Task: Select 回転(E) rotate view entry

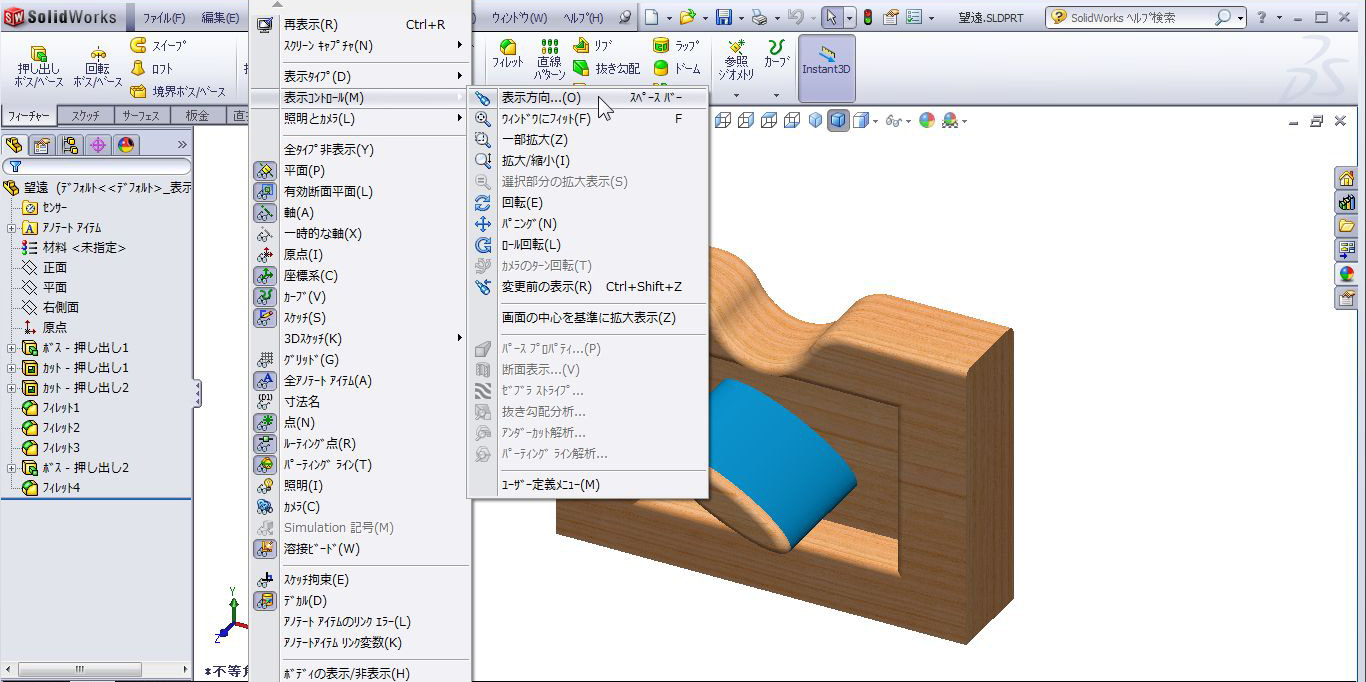Action: pyautogui.click(x=588, y=203)
